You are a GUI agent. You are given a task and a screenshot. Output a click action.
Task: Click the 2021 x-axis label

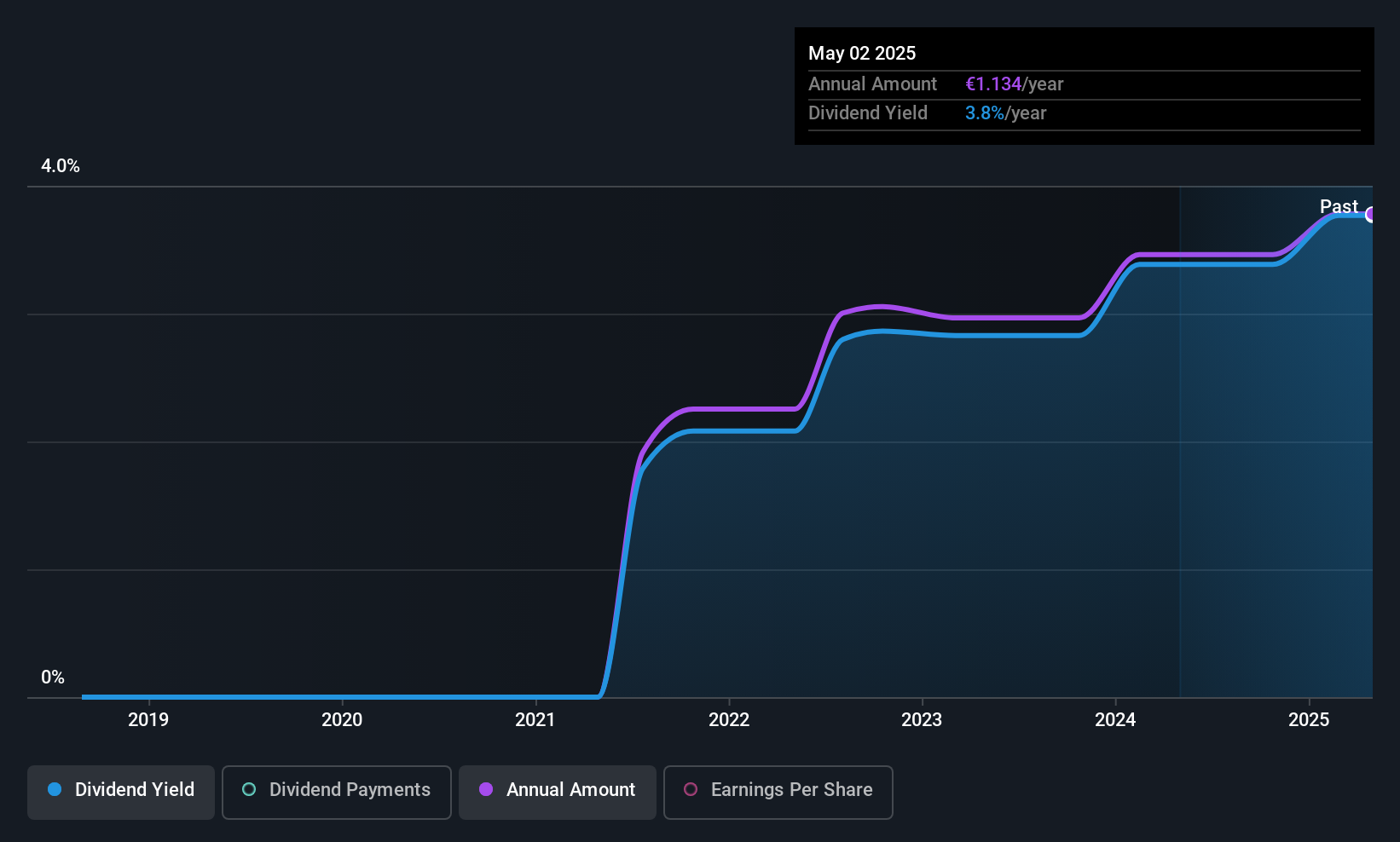(x=535, y=719)
